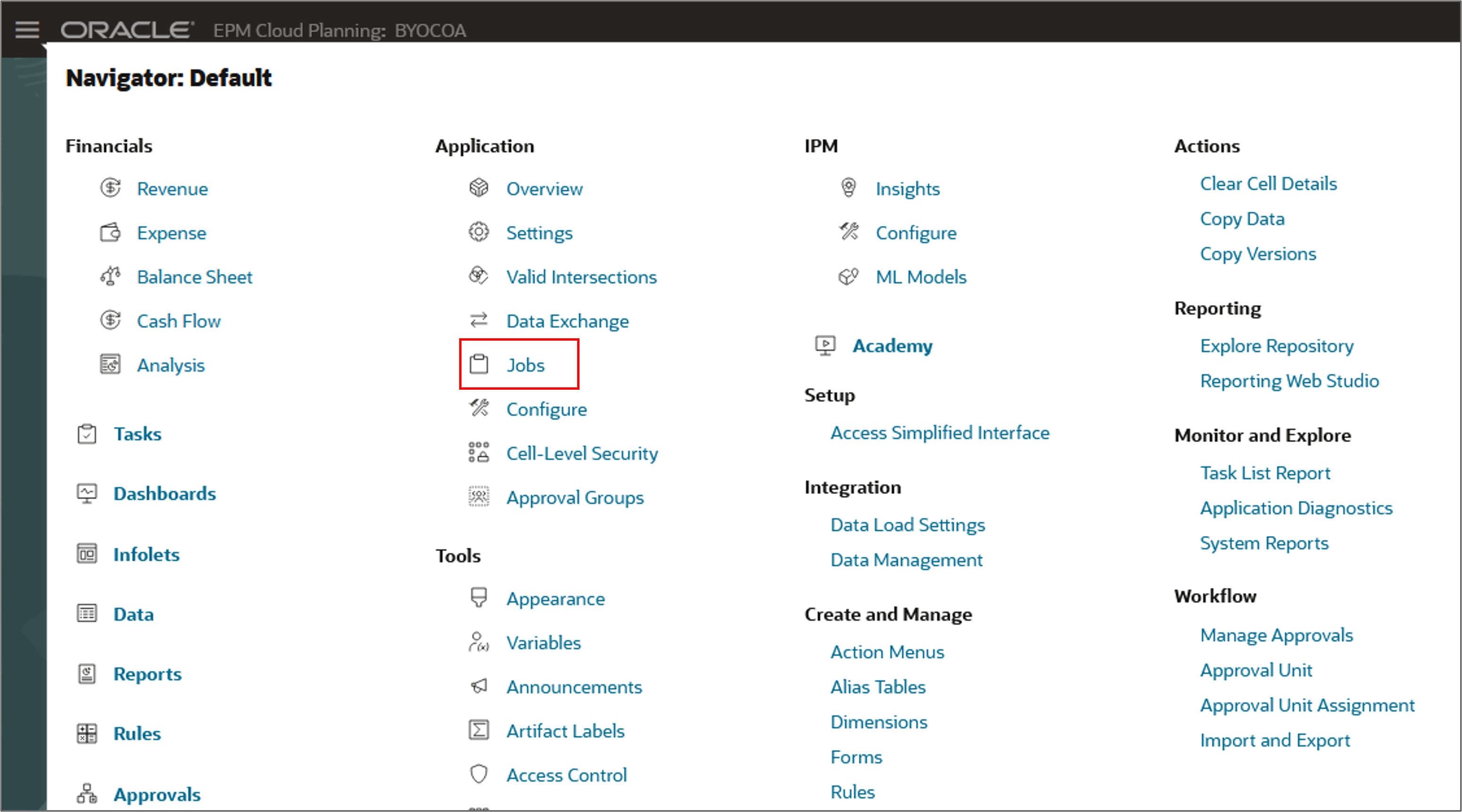The image size is (1462, 812).
Task: Open Import and Export
Action: (1275, 740)
